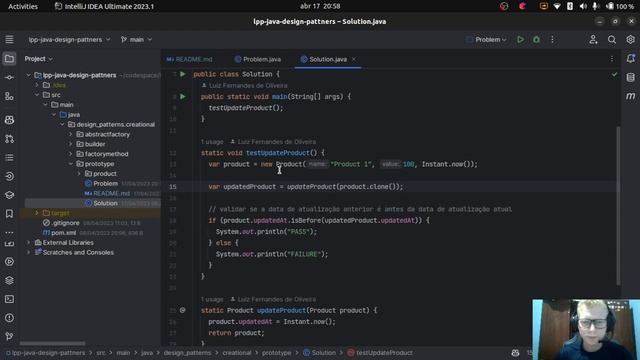
Task: Open project selector lpp-java-design-pattners dropdown
Action: [x=69, y=40]
